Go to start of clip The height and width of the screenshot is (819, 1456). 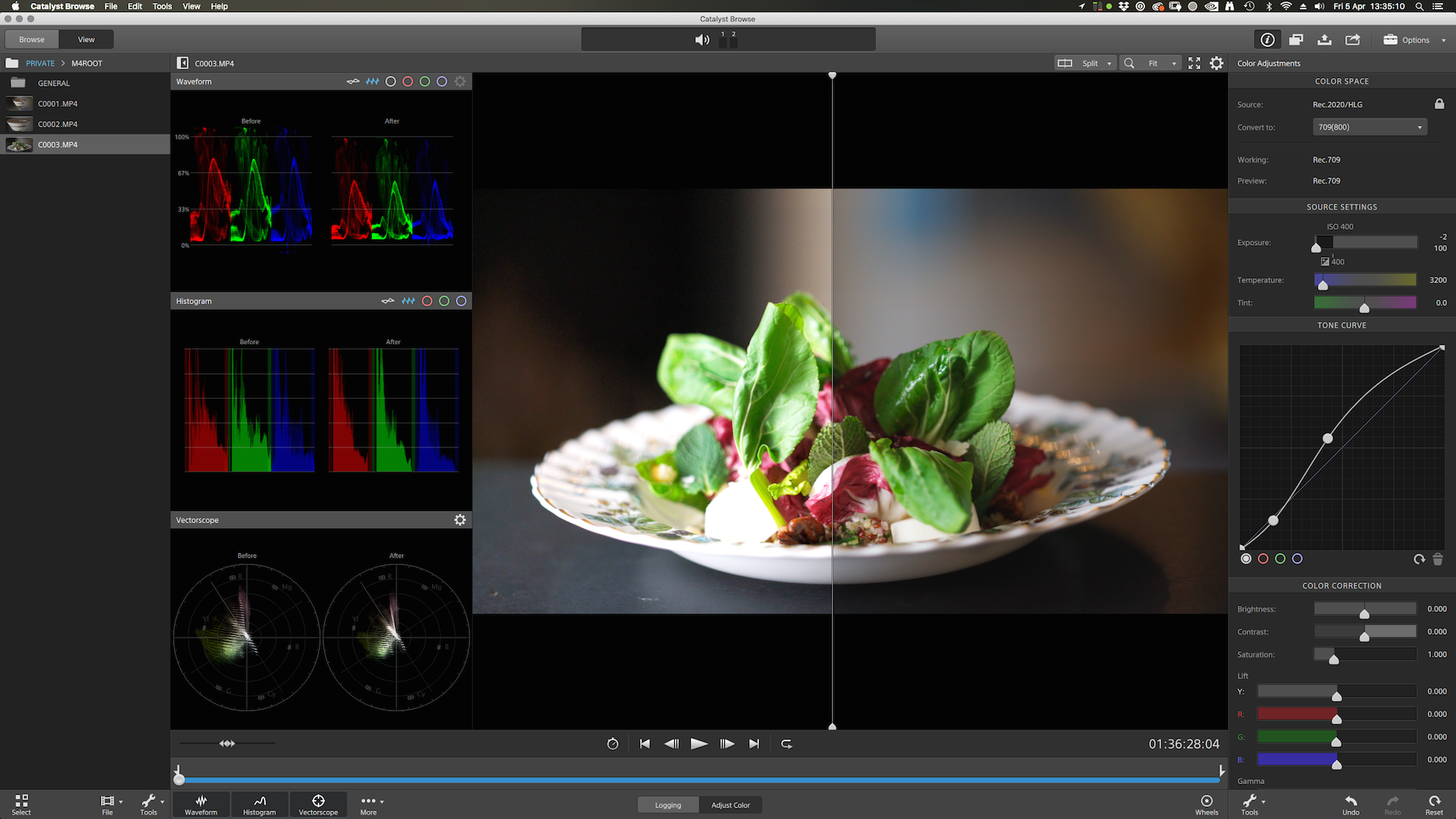[645, 744]
